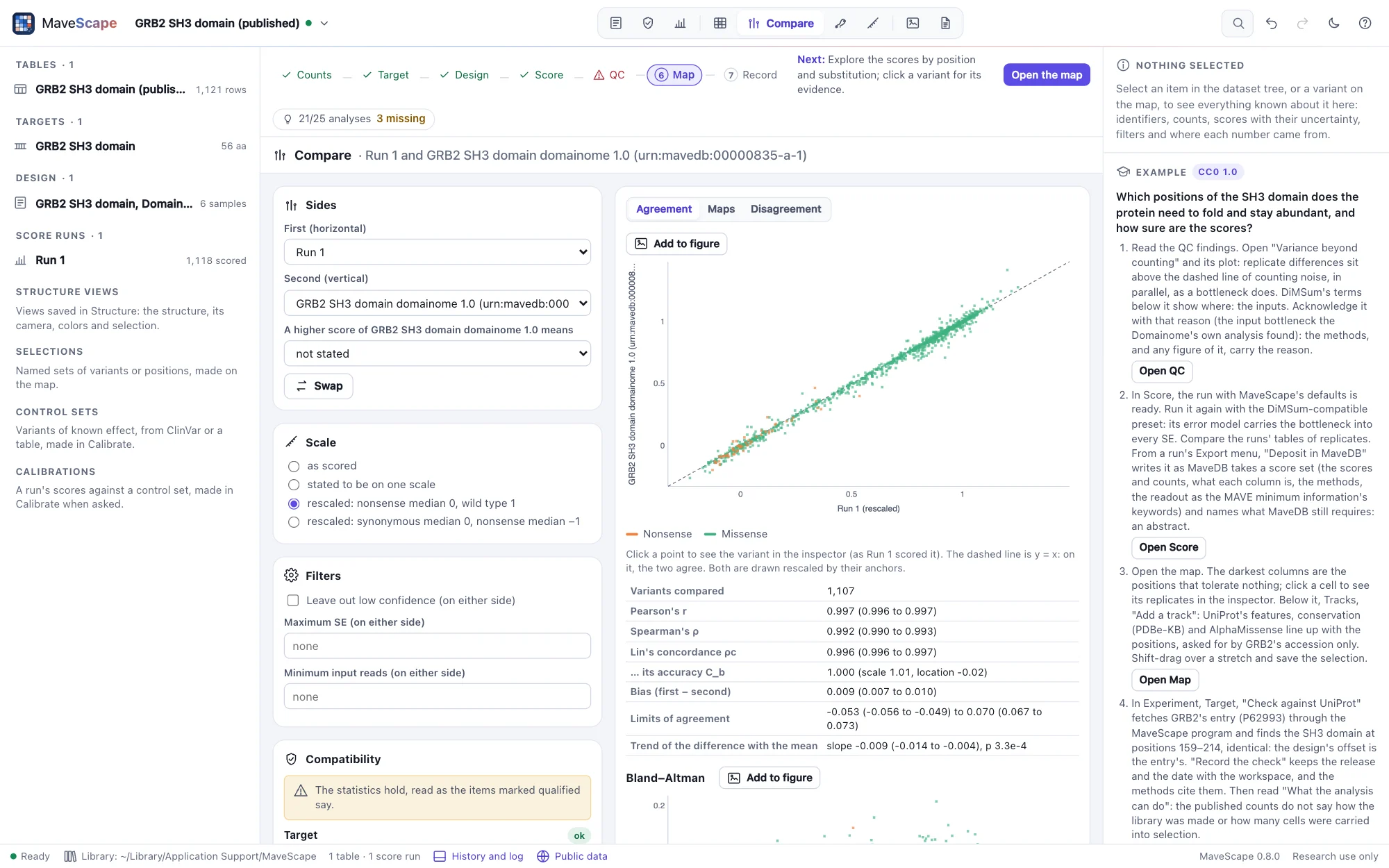Switch to the Agreement tab
Image resolution: width=1389 pixels, height=868 pixels.
[x=664, y=209]
